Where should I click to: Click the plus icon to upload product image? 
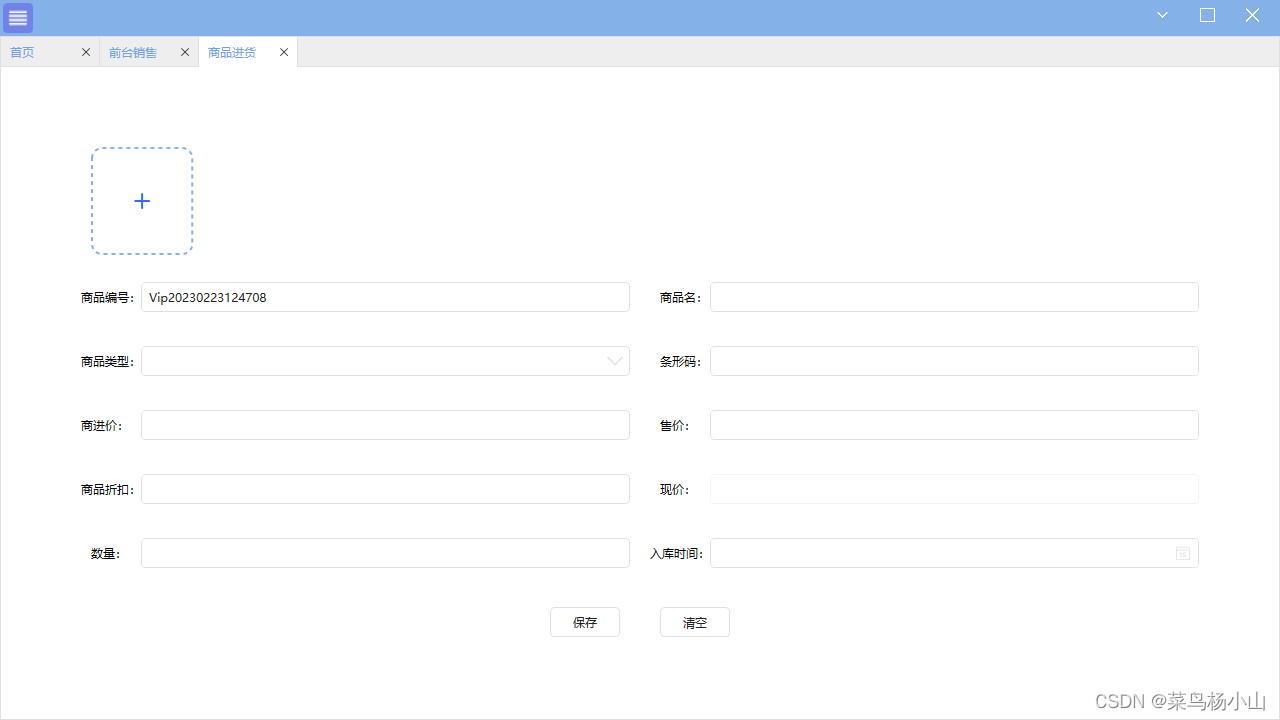142,201
